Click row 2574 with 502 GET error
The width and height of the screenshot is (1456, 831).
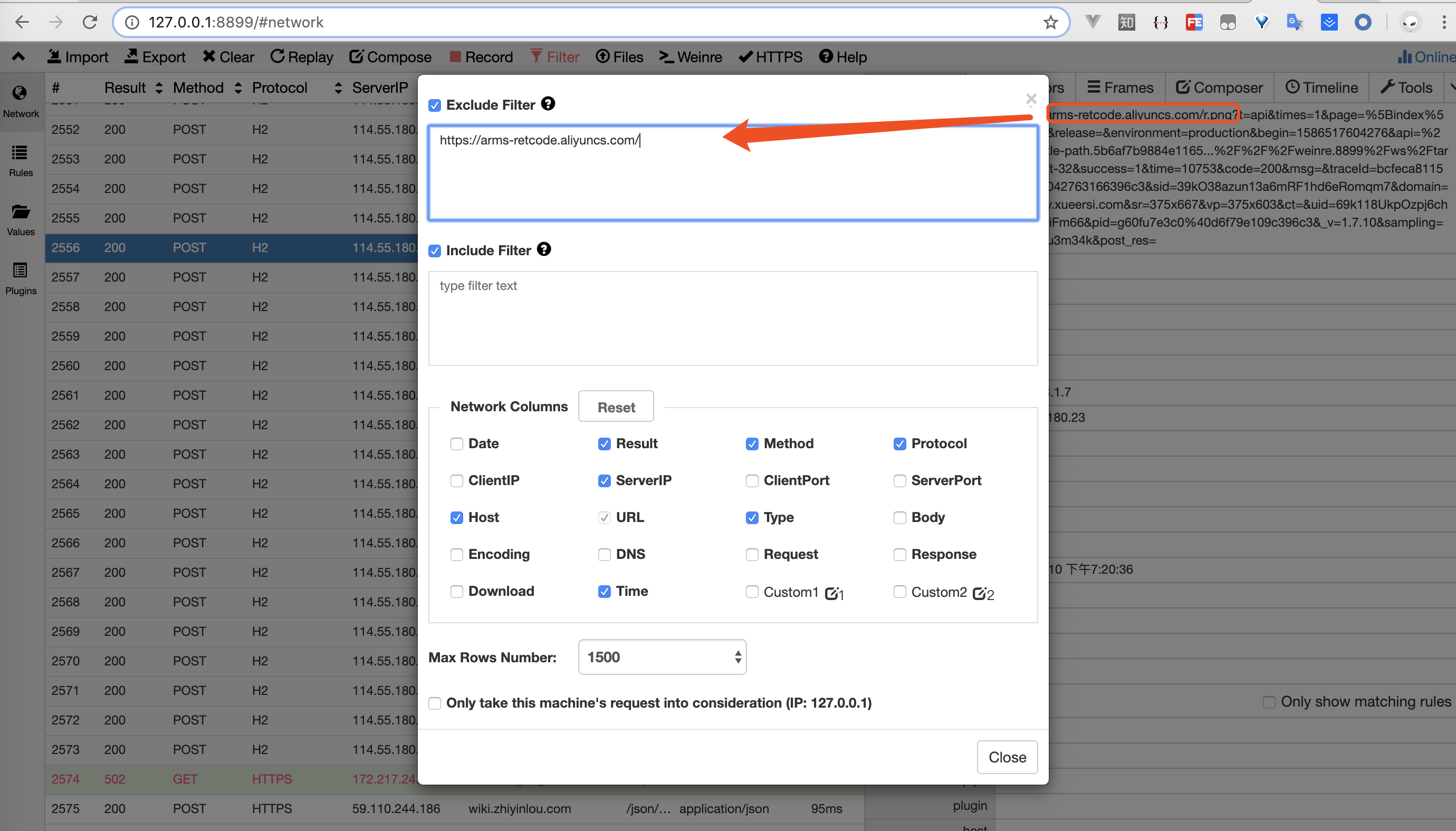[200, 779]
